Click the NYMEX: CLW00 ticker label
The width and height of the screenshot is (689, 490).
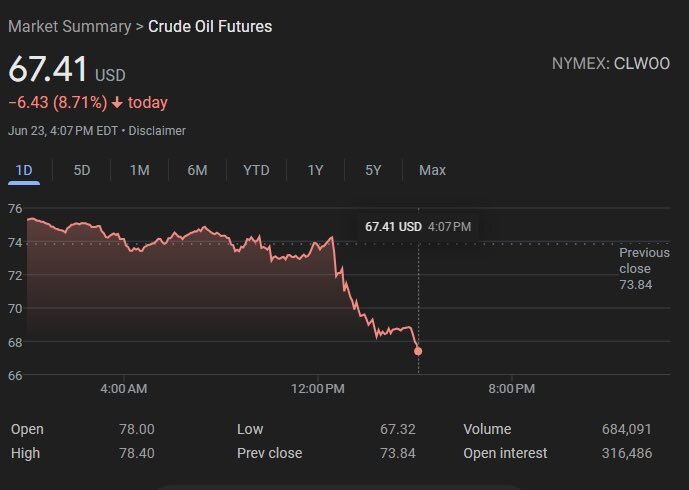click(610, 64)
